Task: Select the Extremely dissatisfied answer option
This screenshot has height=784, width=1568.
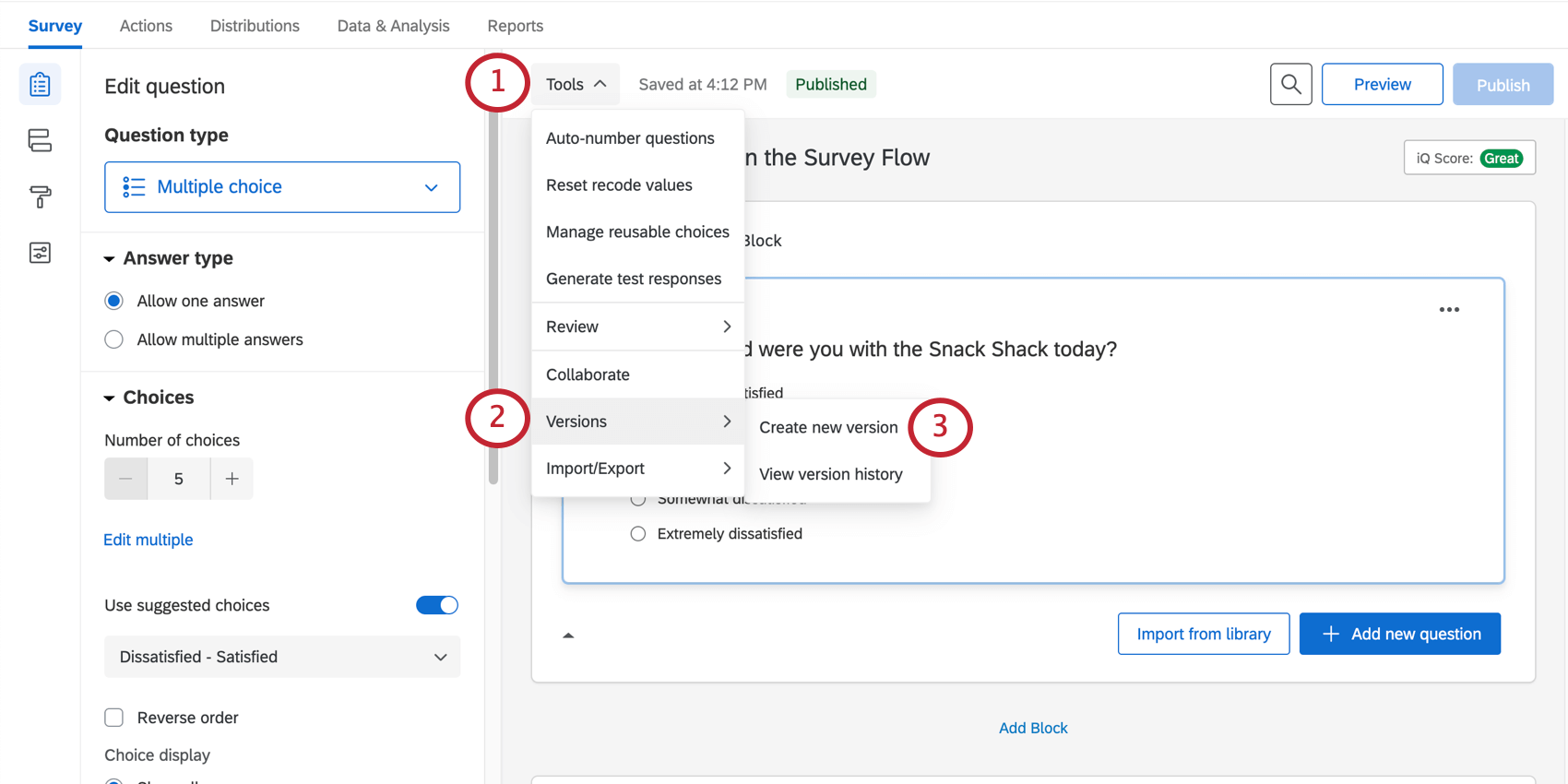Action: coord(638,534)
